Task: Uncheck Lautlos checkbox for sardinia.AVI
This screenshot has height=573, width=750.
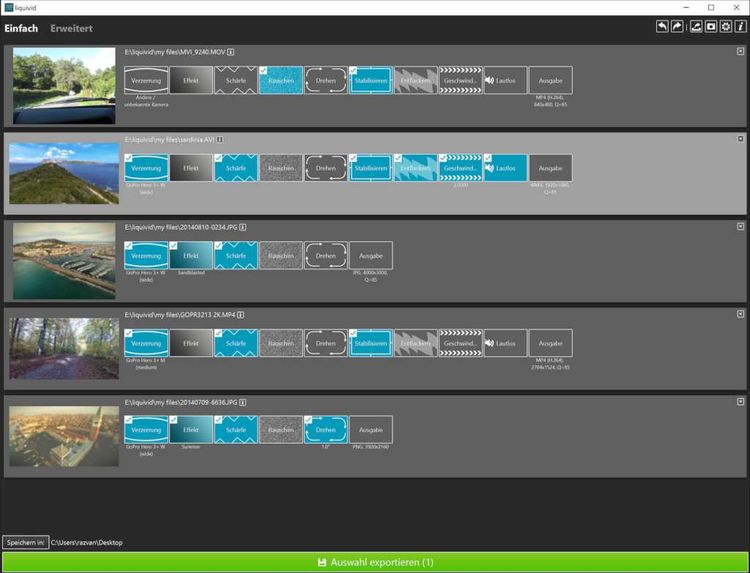Action: (x=488, y=158)
